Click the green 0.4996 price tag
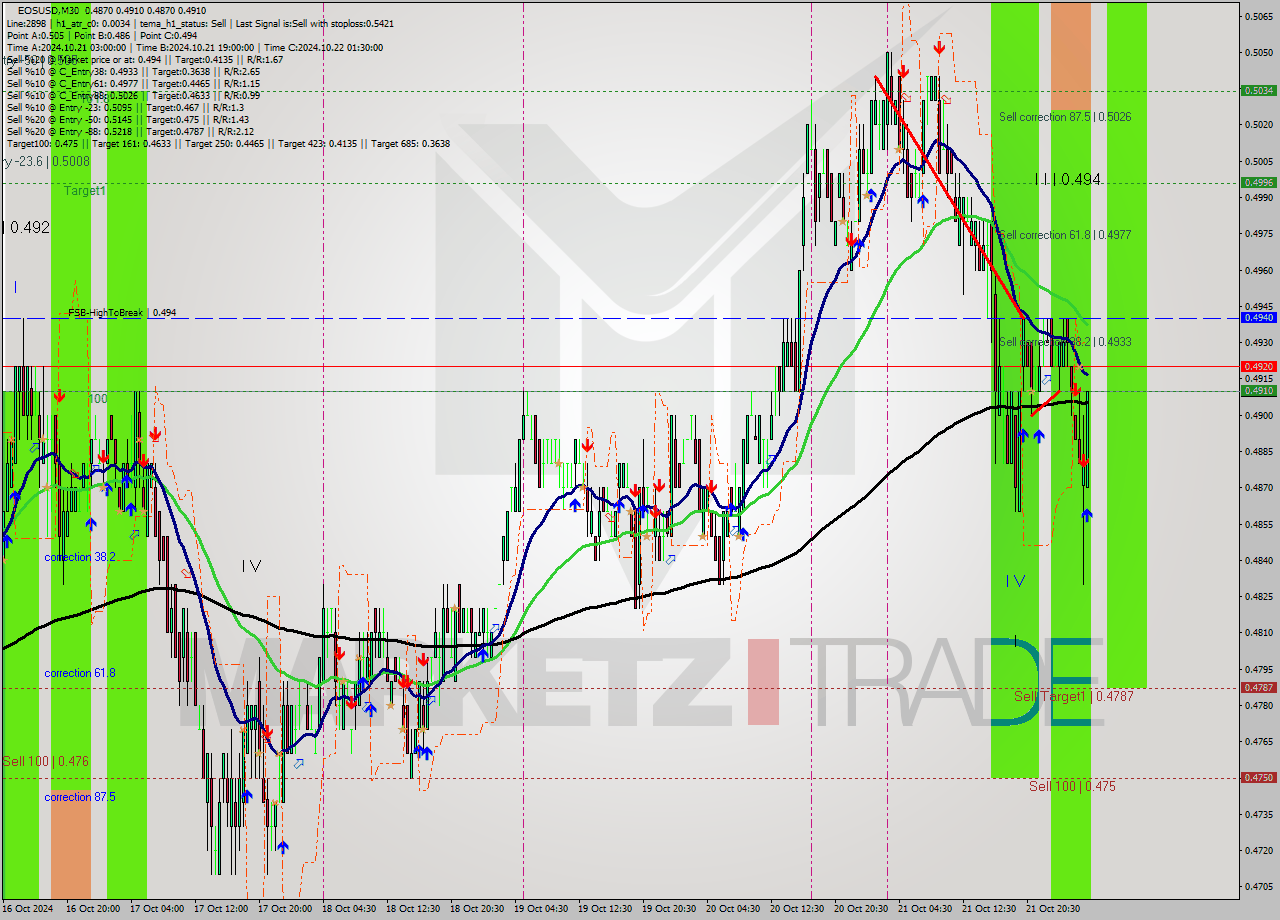The width and height of the screenshot is (1280, 920). click(x=1258, y=182)
